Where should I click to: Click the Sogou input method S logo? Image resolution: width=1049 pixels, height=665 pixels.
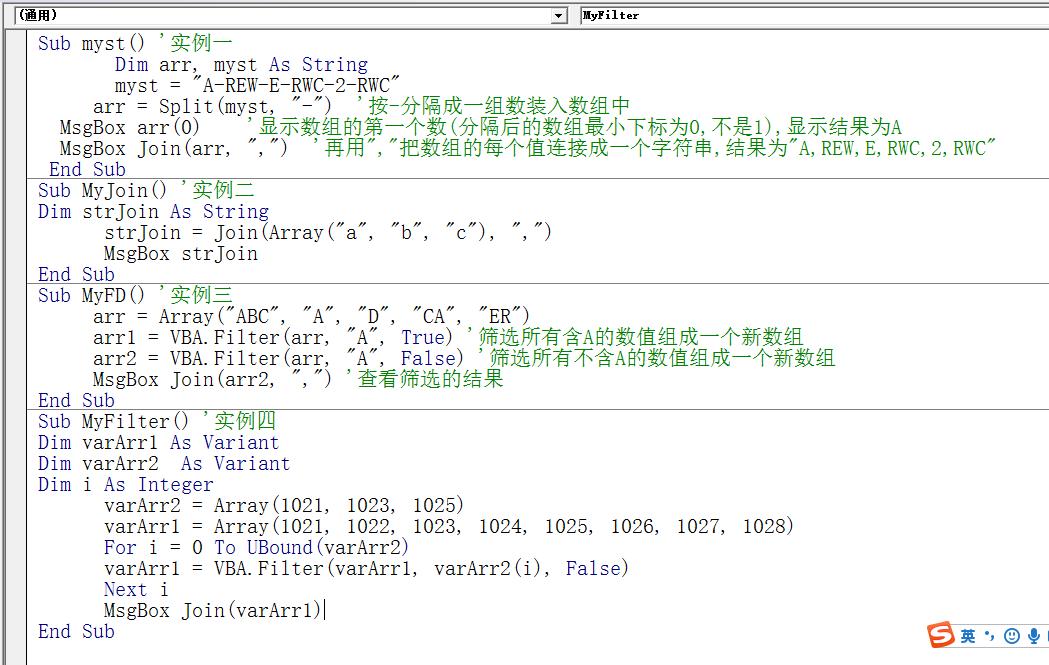[941, 635]
